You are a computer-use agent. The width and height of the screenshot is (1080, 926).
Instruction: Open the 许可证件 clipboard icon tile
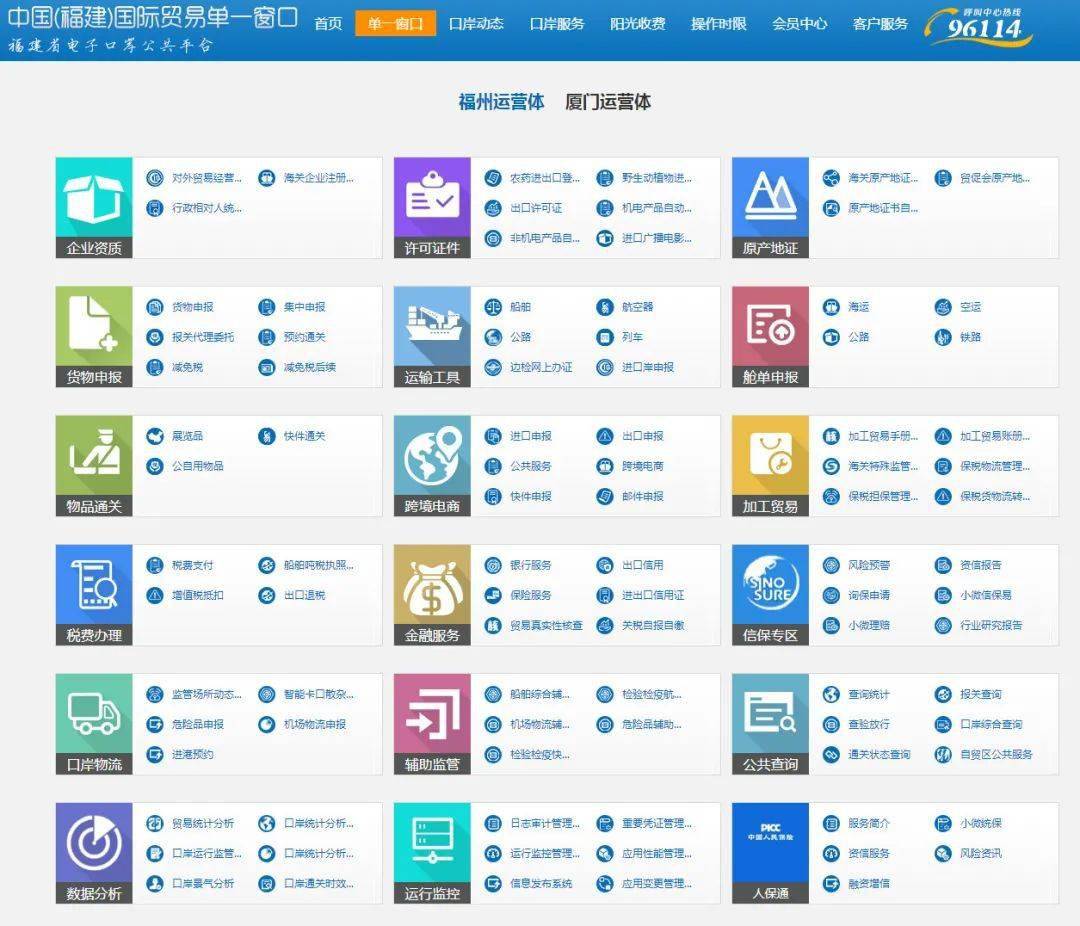(432, 207)
